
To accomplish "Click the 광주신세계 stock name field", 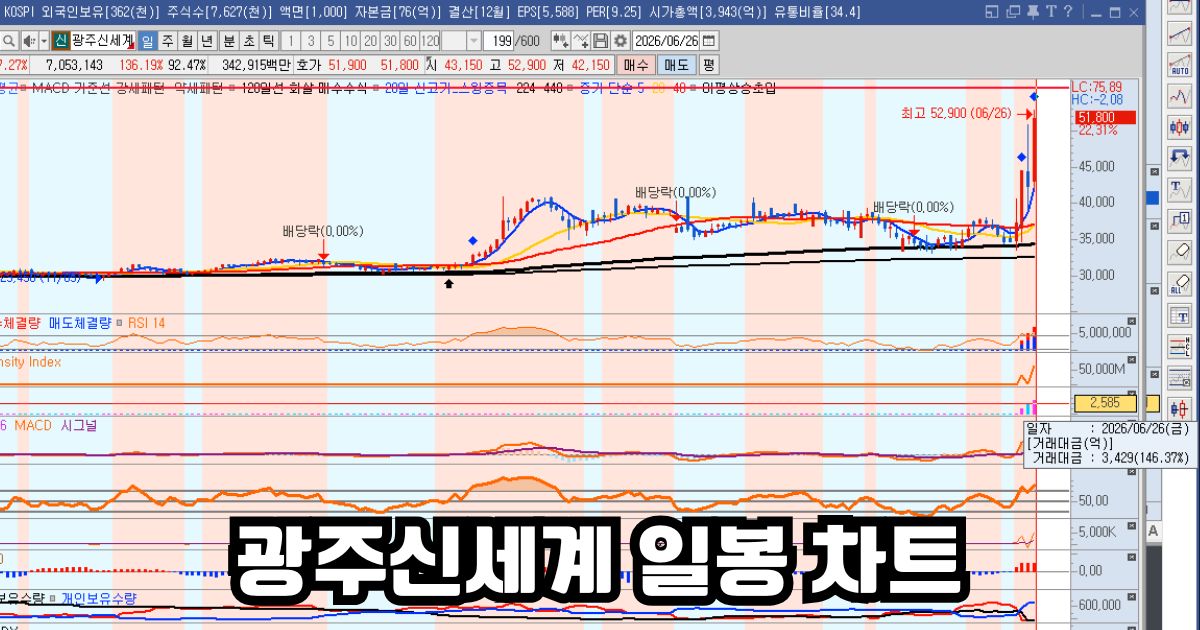I will (x=103, y=40).
